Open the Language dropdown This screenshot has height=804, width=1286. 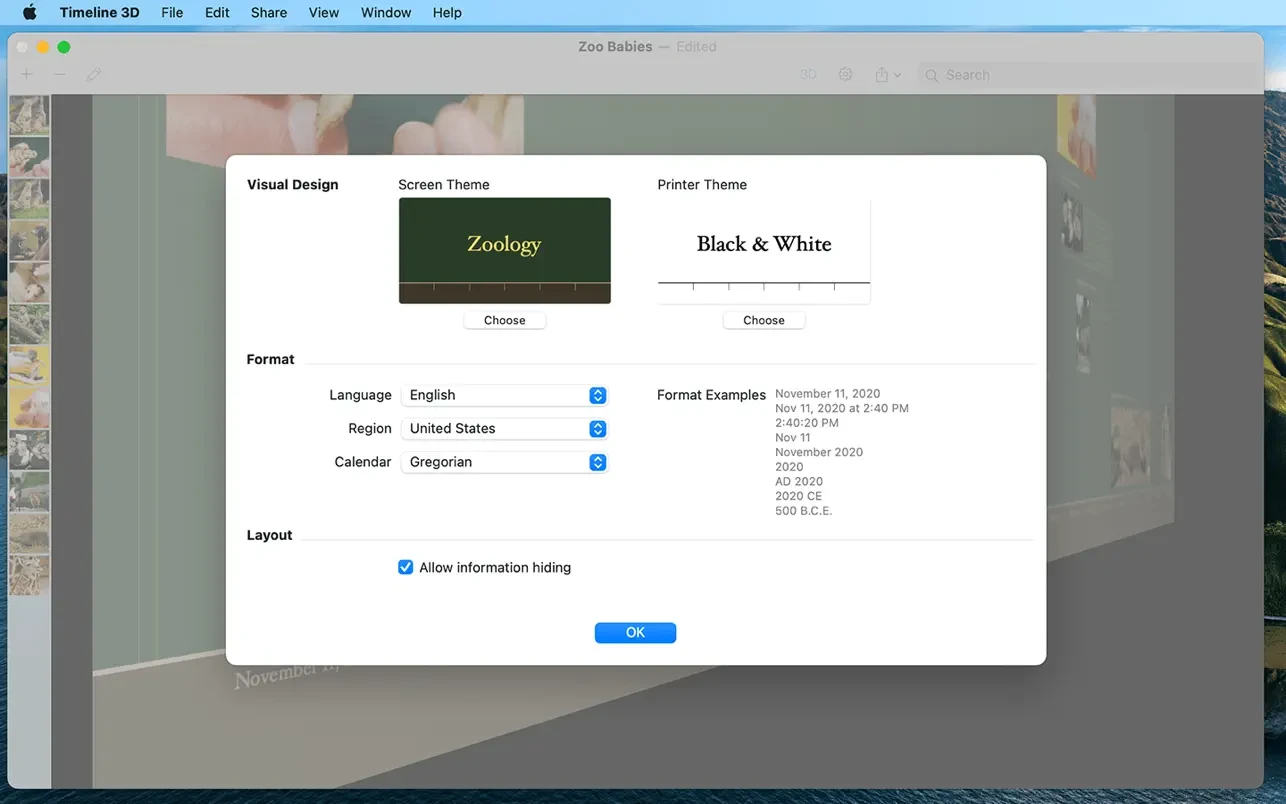504,395
